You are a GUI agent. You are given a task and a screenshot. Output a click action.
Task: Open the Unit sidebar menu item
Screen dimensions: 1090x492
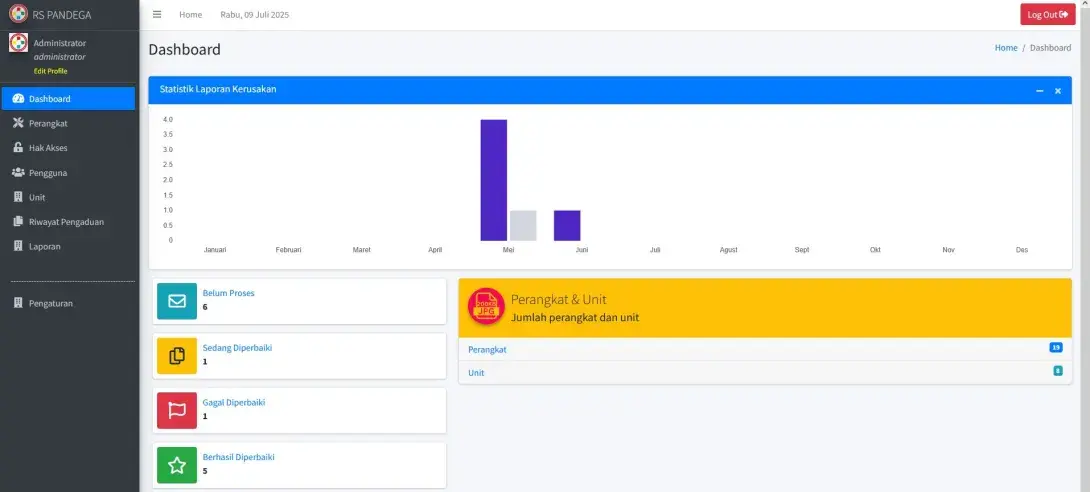click(x=37, y=197)
